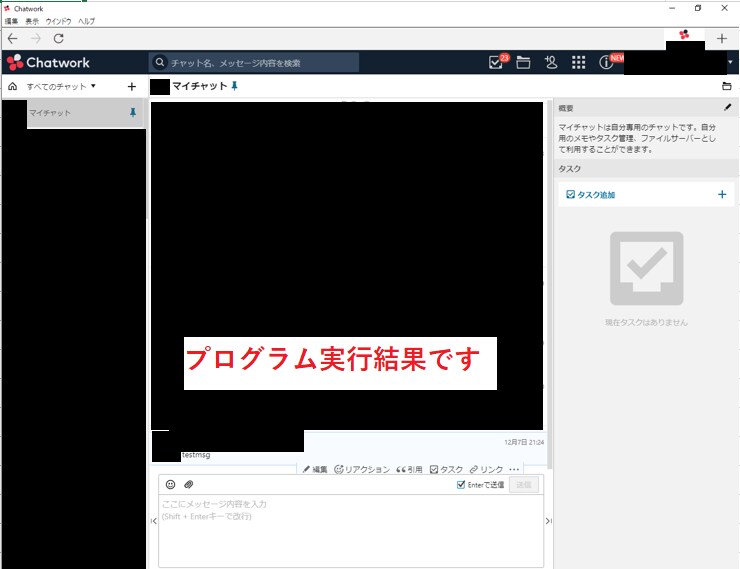Click リンク action on the message
The width and height of the screenshot is (740, 569).
(x=486, y=469)
